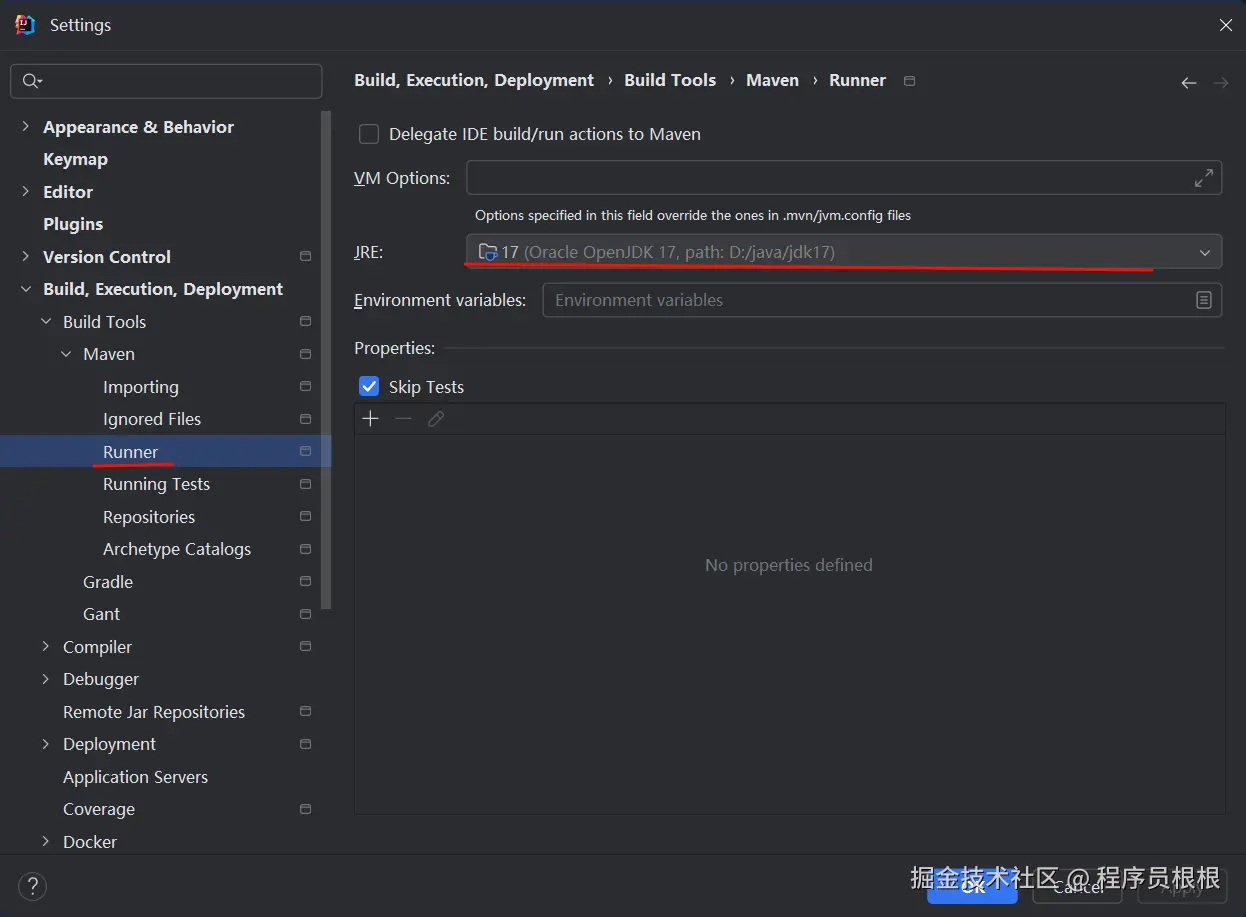The height and width of the screenshot is (917, 1246).
Task: Select Repositories under Maven
Action: tap(149, 517)
